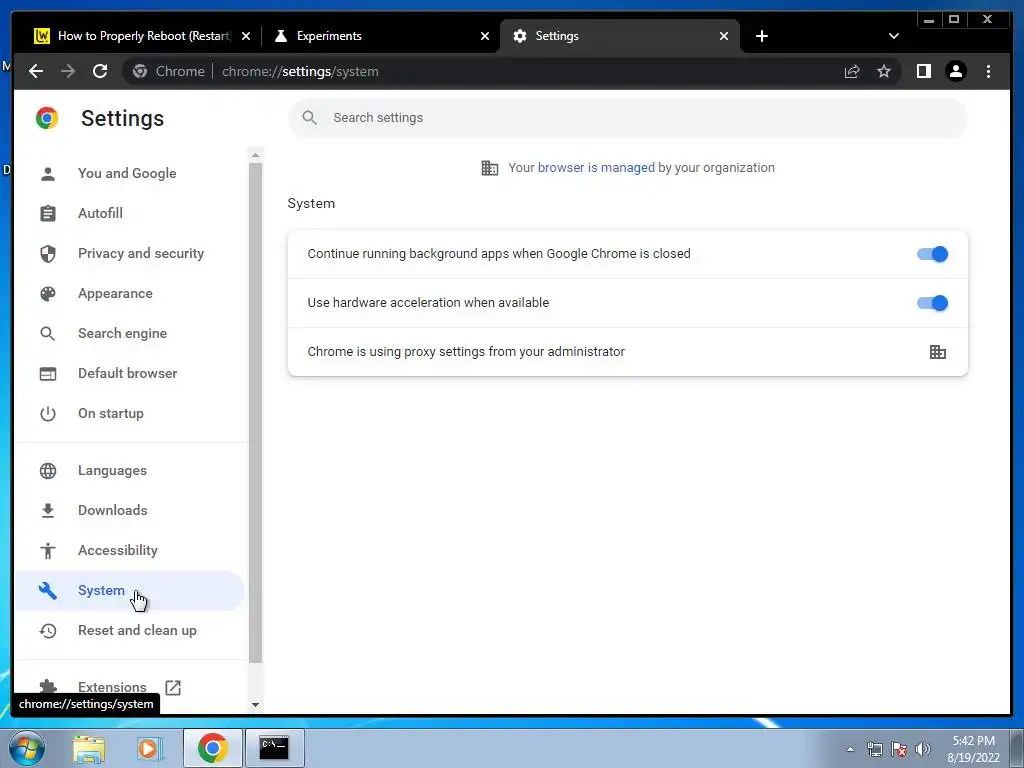
Task: Click the download arrow icon beside Downloads
Action: tap(48, 511)
